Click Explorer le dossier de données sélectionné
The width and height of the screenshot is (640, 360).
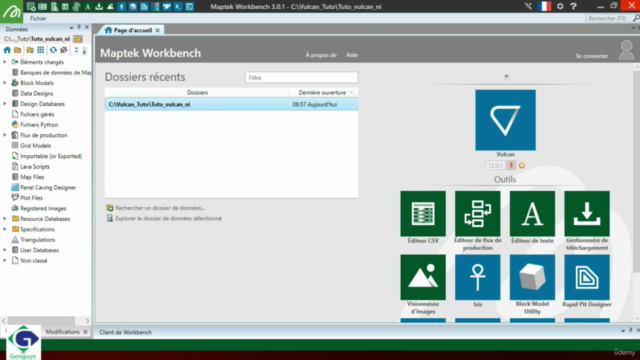pos(168,218)
